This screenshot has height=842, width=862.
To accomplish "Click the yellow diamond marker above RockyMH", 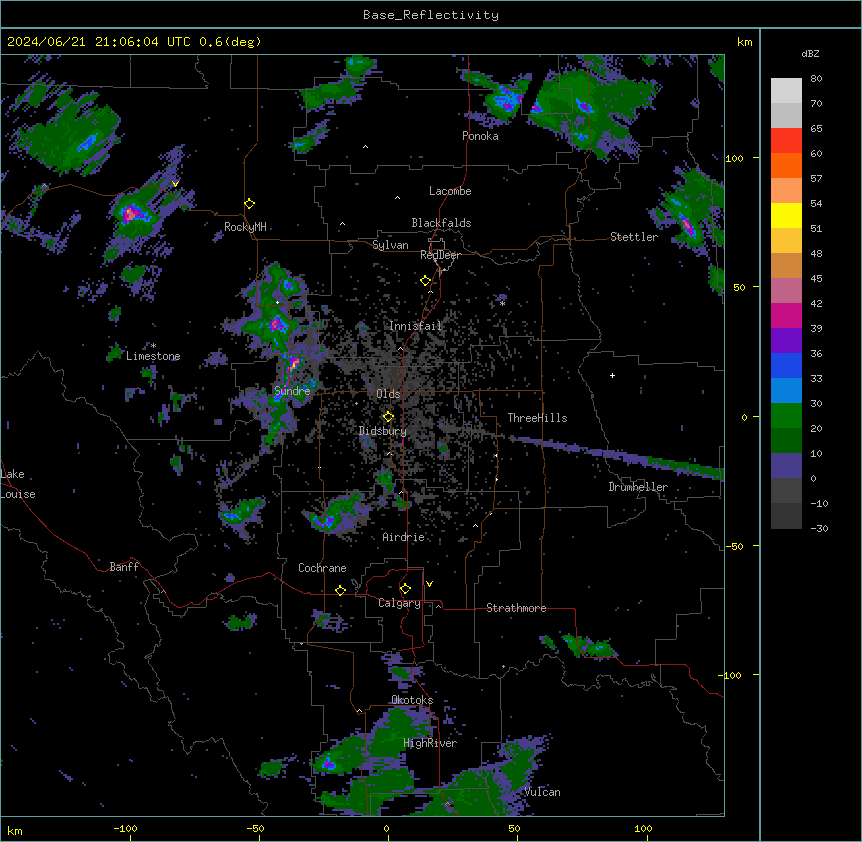I will (x=250, y=204).
